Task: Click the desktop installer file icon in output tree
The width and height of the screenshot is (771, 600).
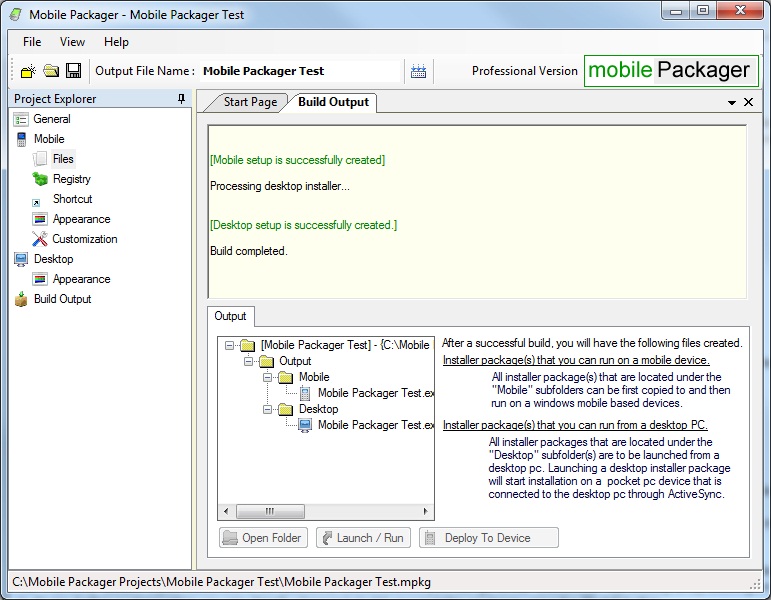Action: 305,425
